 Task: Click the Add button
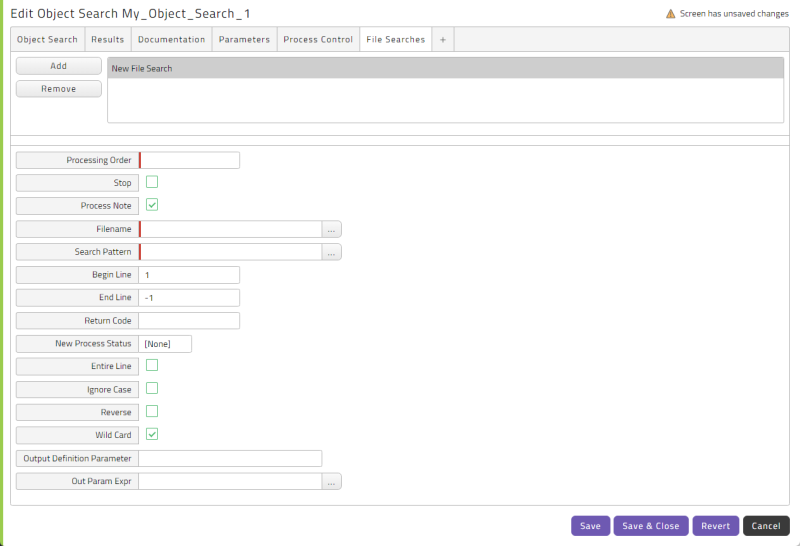(59, 66)
